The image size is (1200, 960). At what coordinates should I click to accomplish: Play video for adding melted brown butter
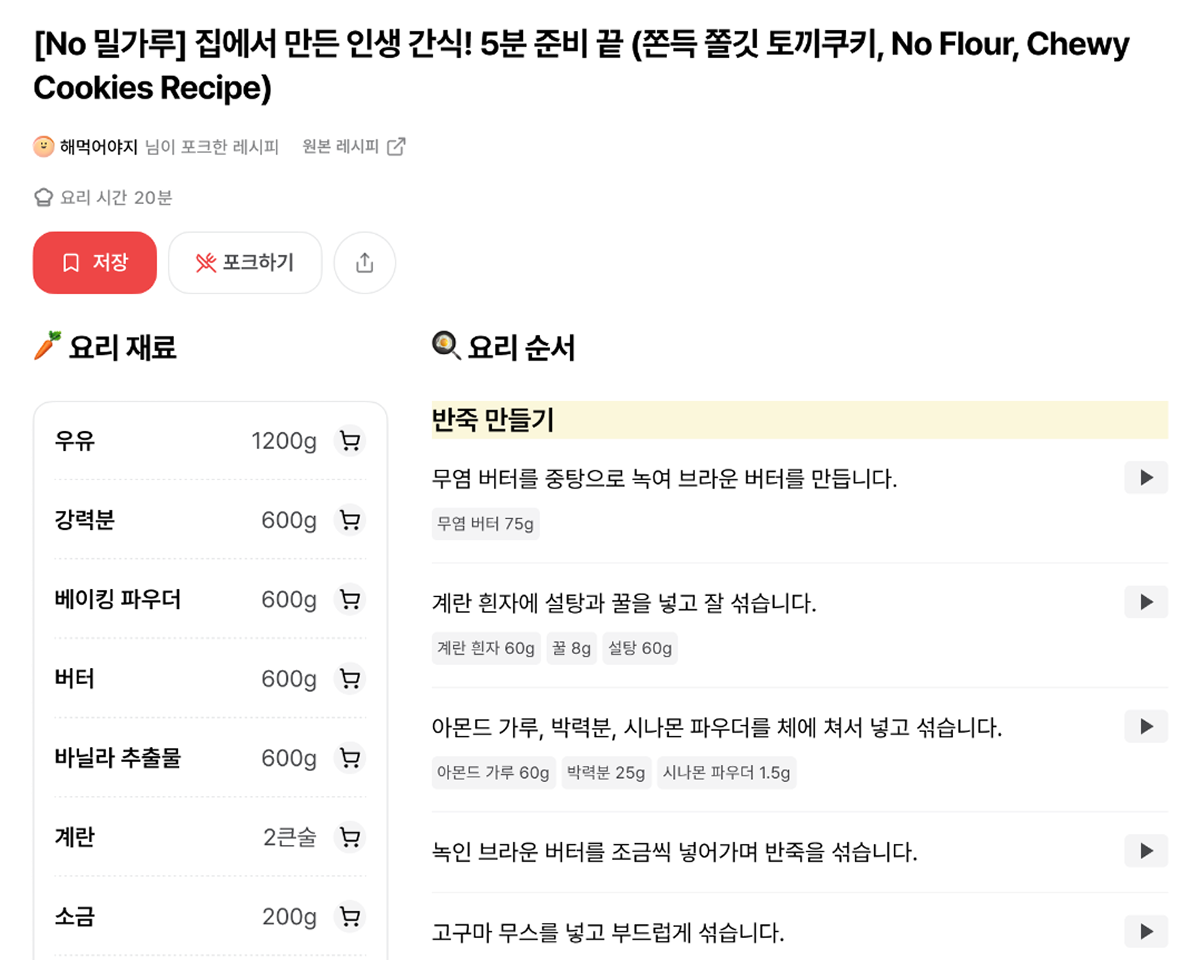click(1146, 851)
